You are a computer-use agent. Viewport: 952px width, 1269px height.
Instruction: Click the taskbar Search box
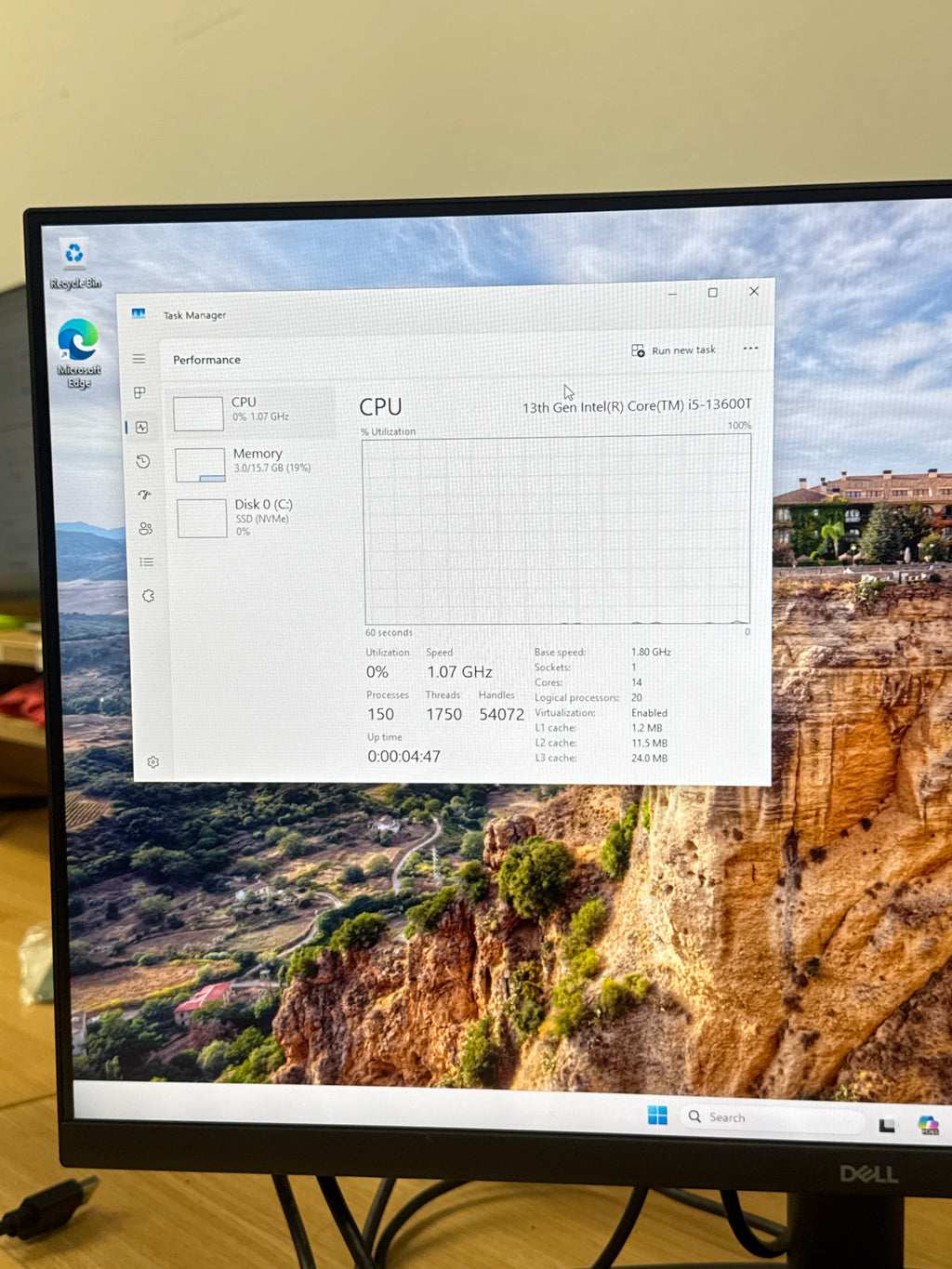(772, 1118)
